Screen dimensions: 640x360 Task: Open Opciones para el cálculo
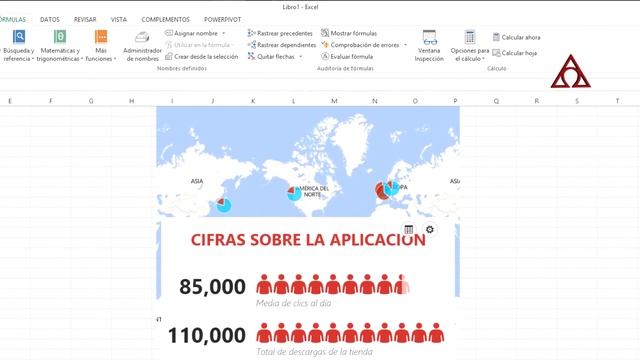click(x=470, y=46)
